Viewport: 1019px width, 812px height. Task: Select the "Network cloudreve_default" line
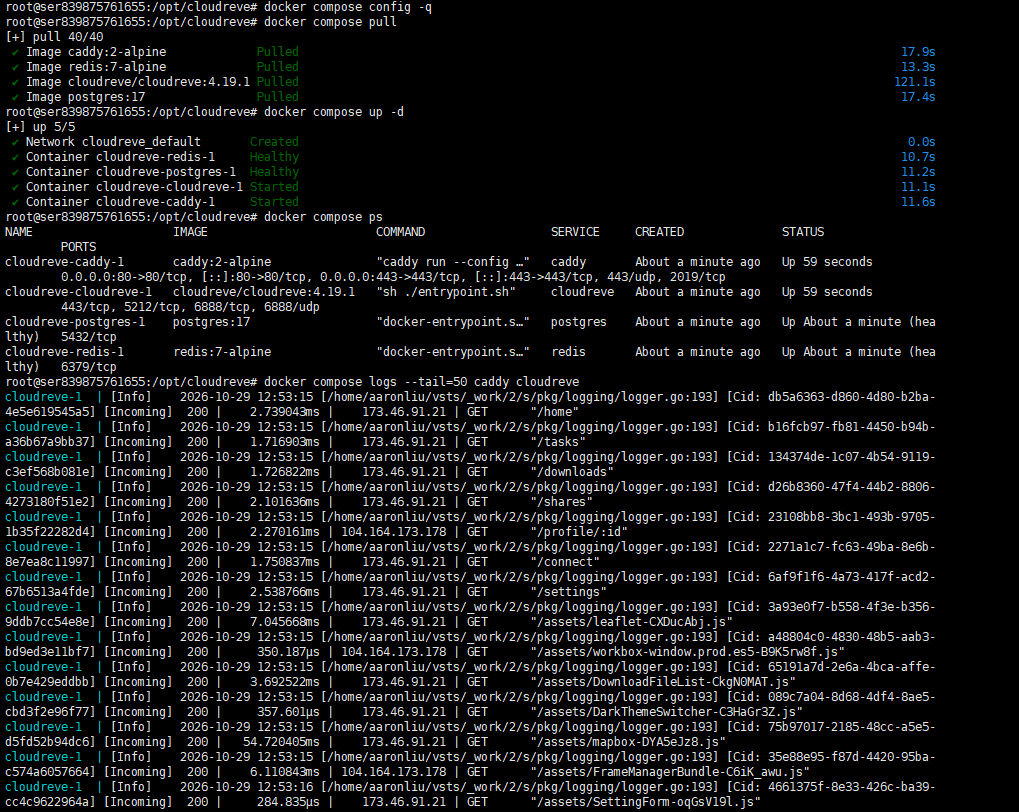pyautogui.click(x=113, y=142)
